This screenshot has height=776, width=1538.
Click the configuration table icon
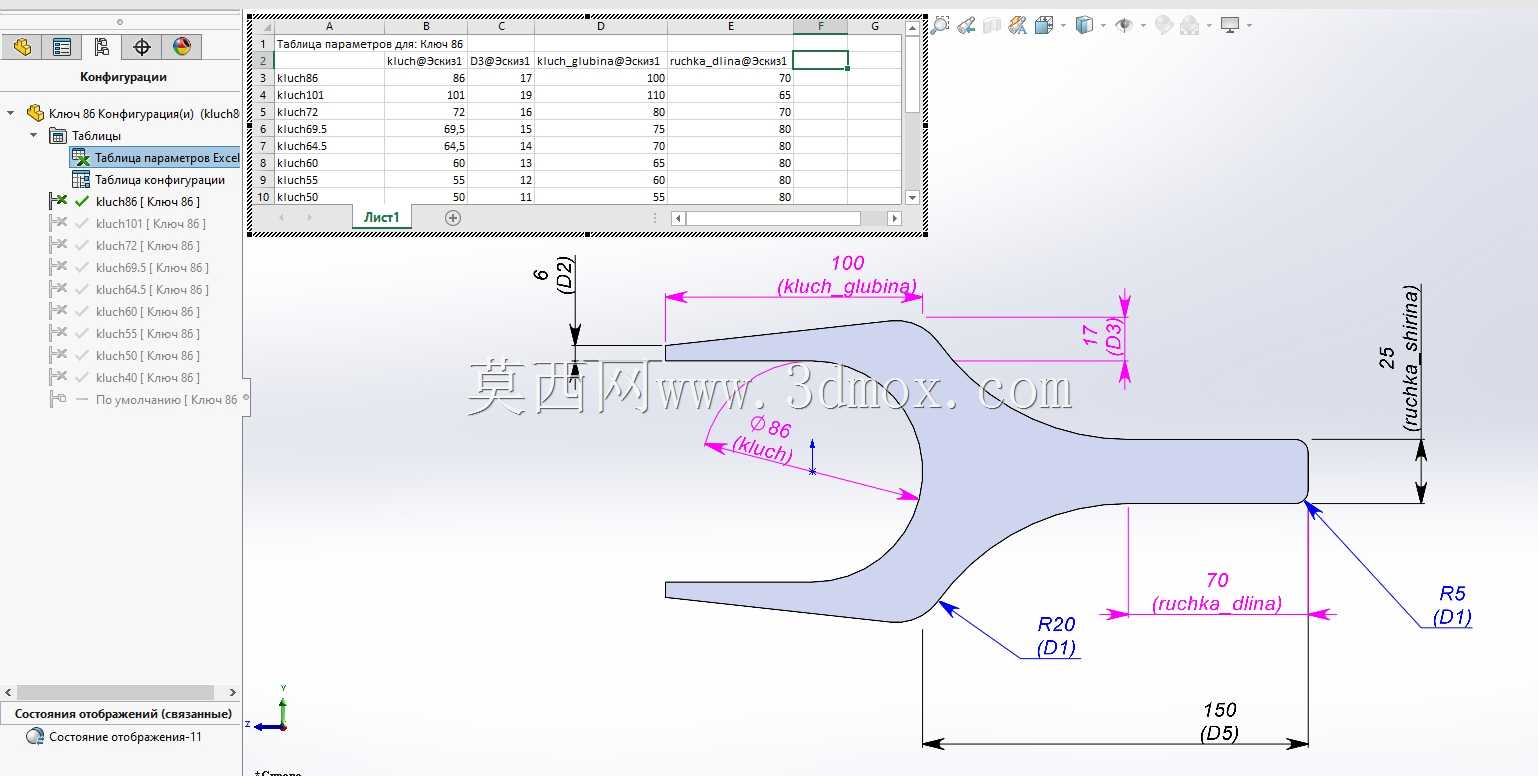[x=80, y=180]
